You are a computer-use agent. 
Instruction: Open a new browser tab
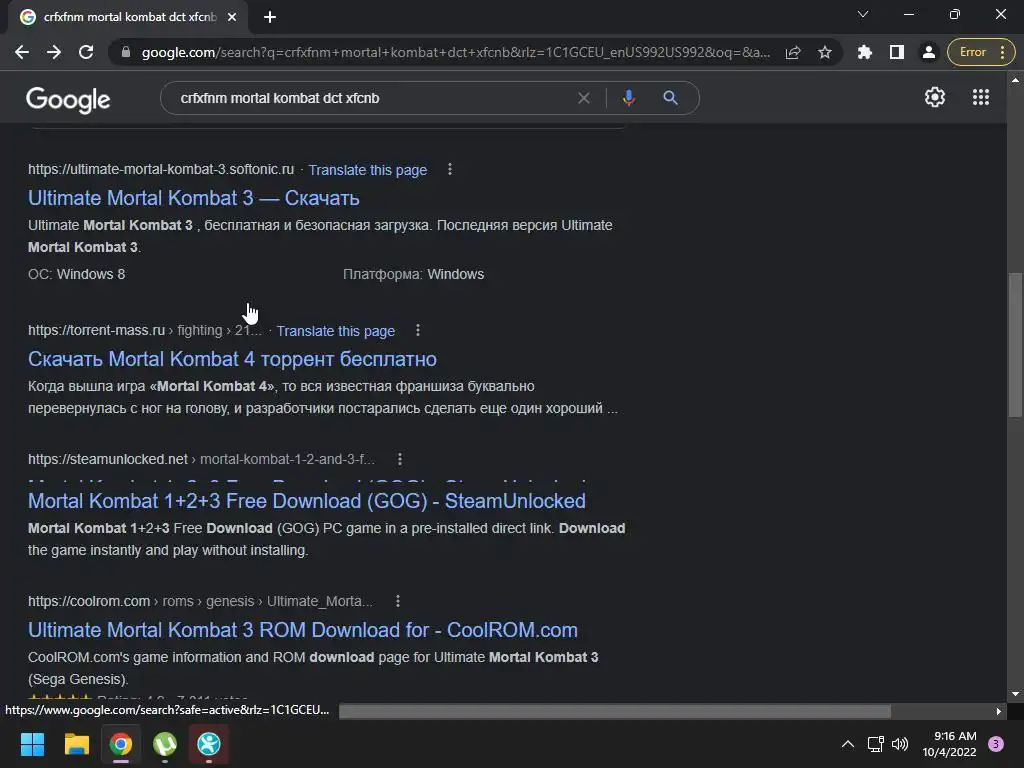270,17
